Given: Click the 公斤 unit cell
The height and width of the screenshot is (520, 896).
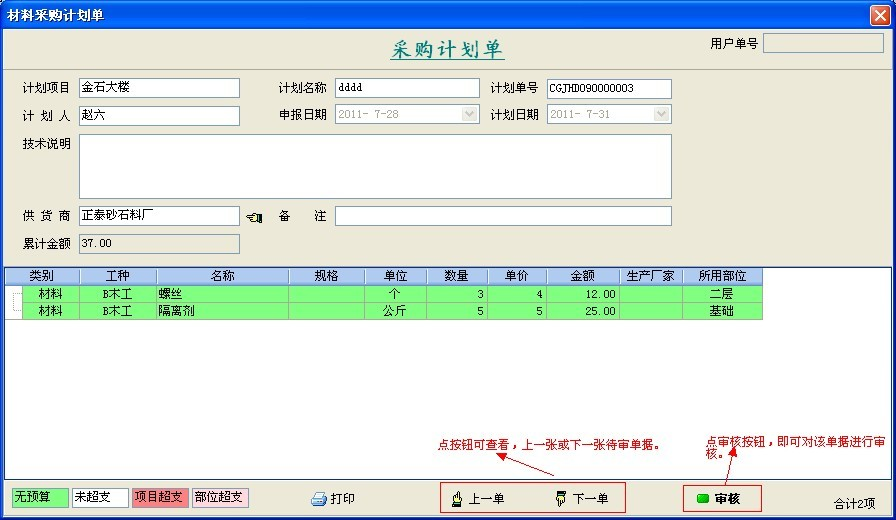Looking at the screenshot, I should [x=396, y=311].
